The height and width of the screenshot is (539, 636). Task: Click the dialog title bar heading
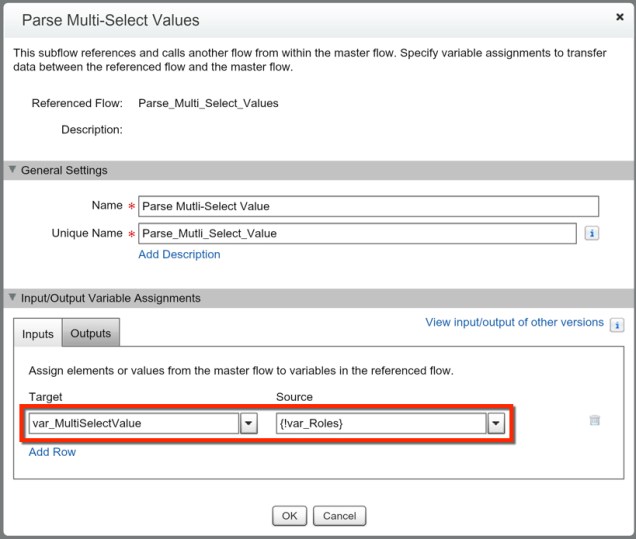[110, 20]
